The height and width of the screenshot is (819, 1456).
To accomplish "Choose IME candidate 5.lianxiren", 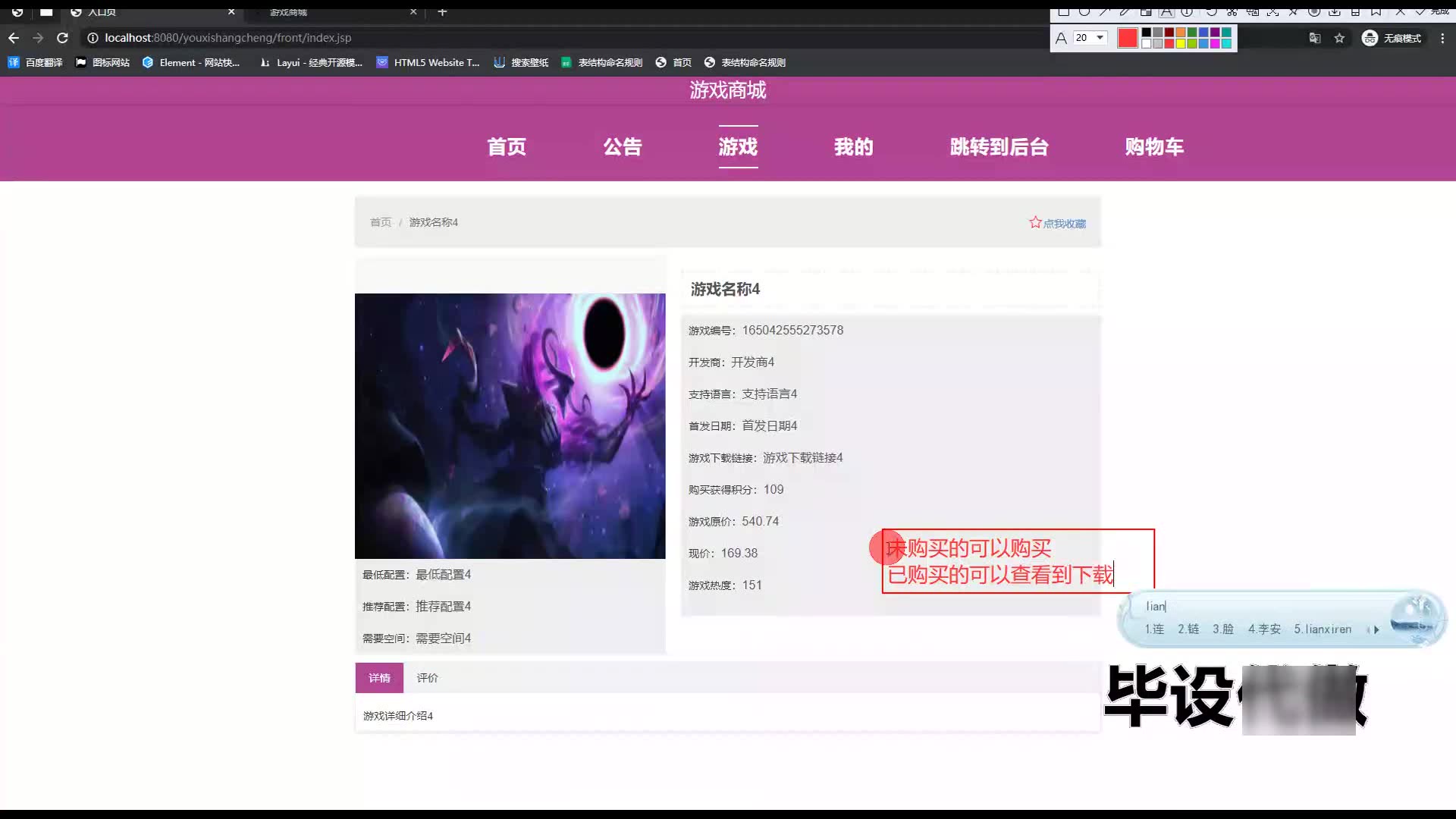I will point(1323,629).
